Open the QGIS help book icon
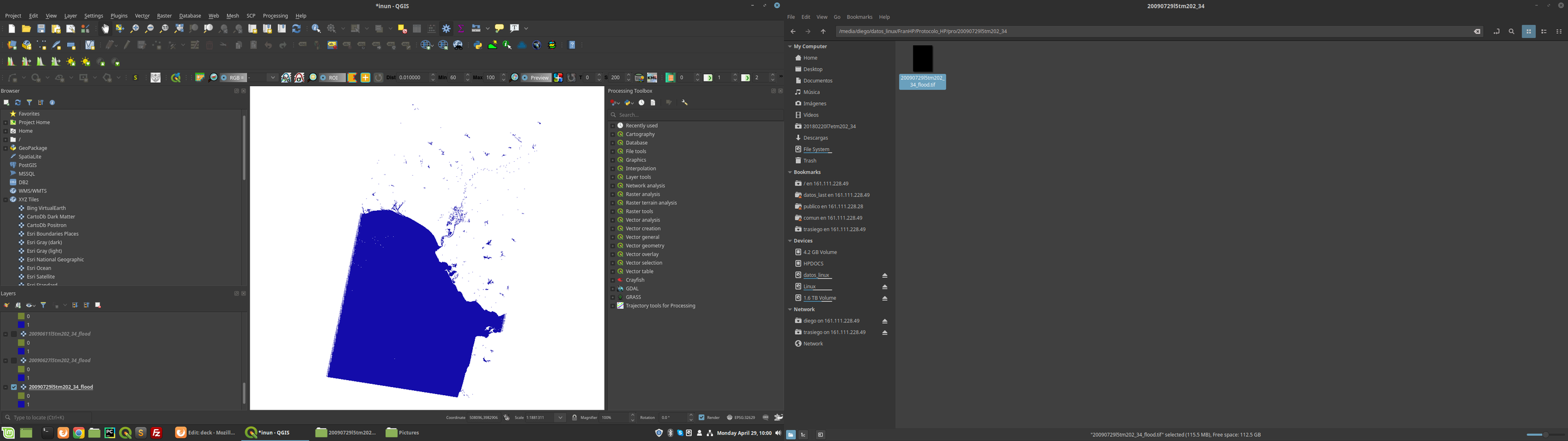The width and height of the screenshot is (1568, 441). tap(572, 45)
